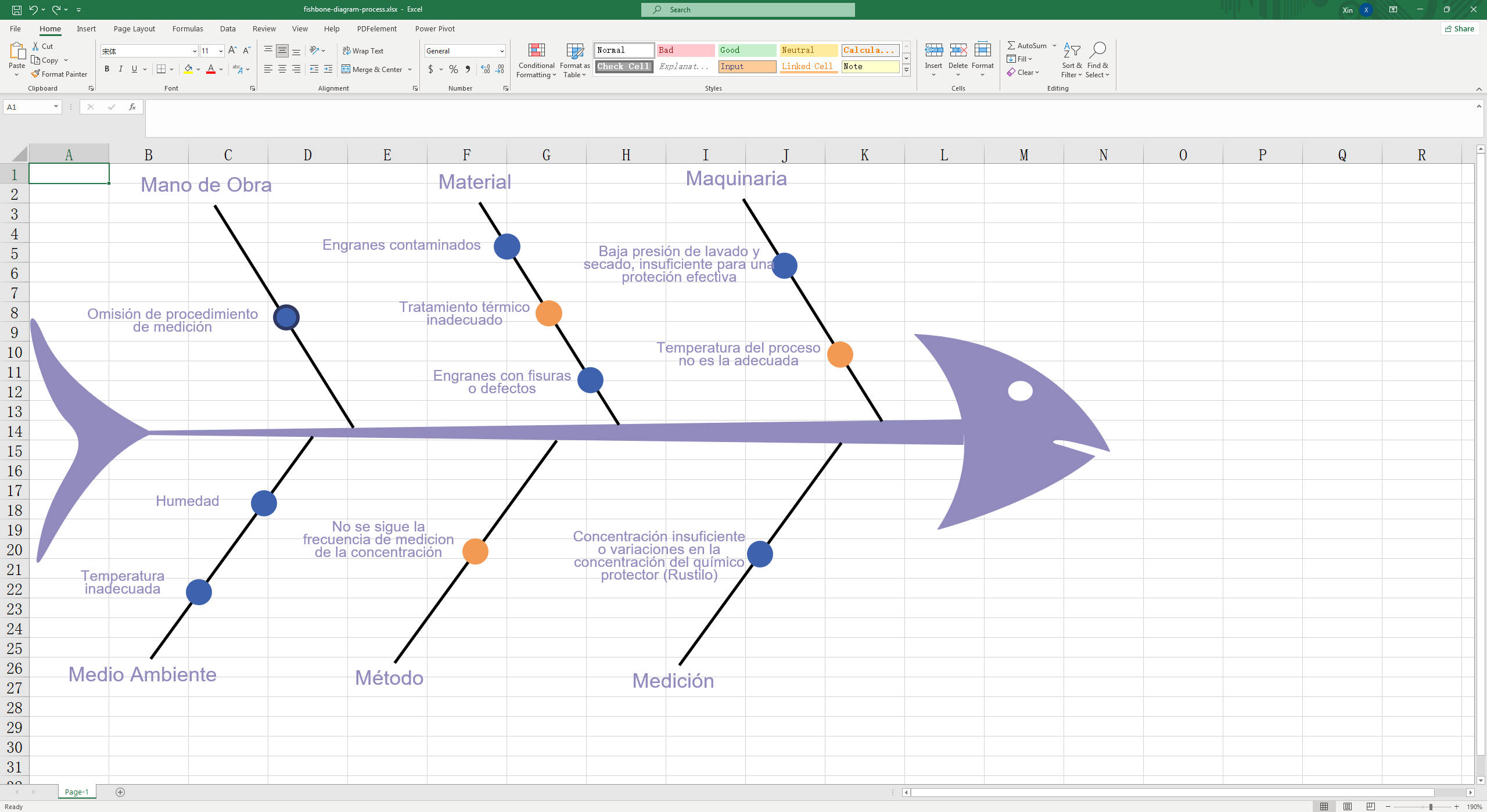Apply the Good cell style
The height and width of the screenshot is (812, 1487).
click(746, 50)
